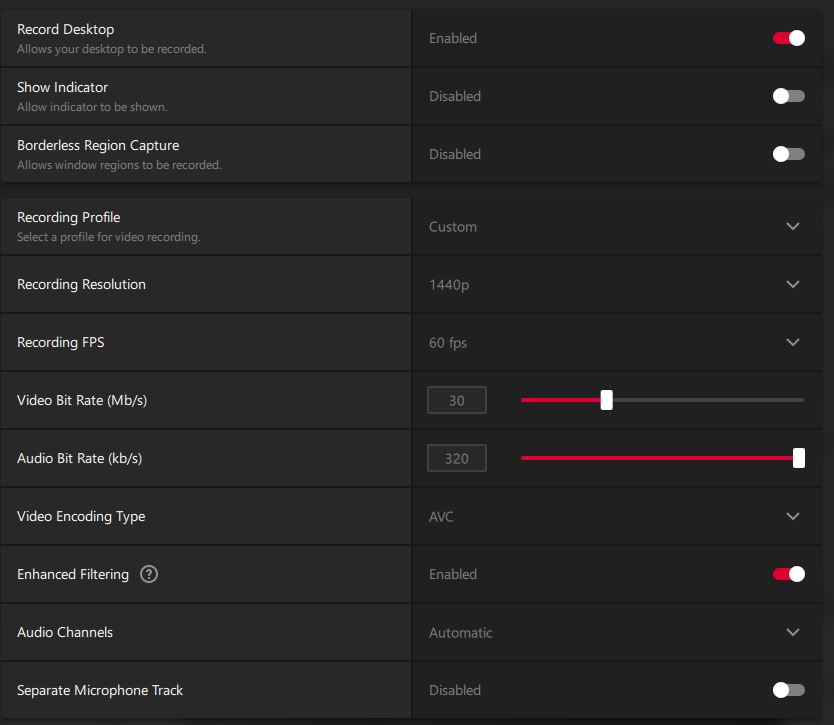Disable the Record Desktop toggle
The width and height of the screenshot is (834, 725).
[788, 38]
